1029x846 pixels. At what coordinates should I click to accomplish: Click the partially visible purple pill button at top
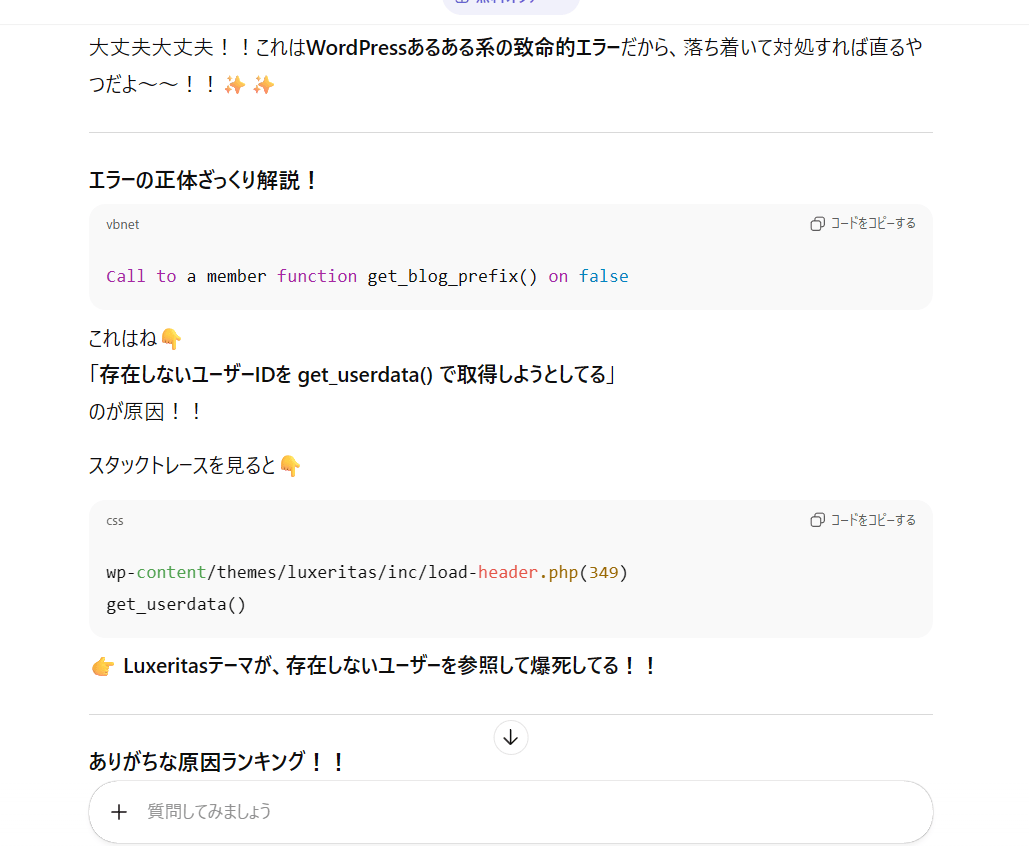511,5
